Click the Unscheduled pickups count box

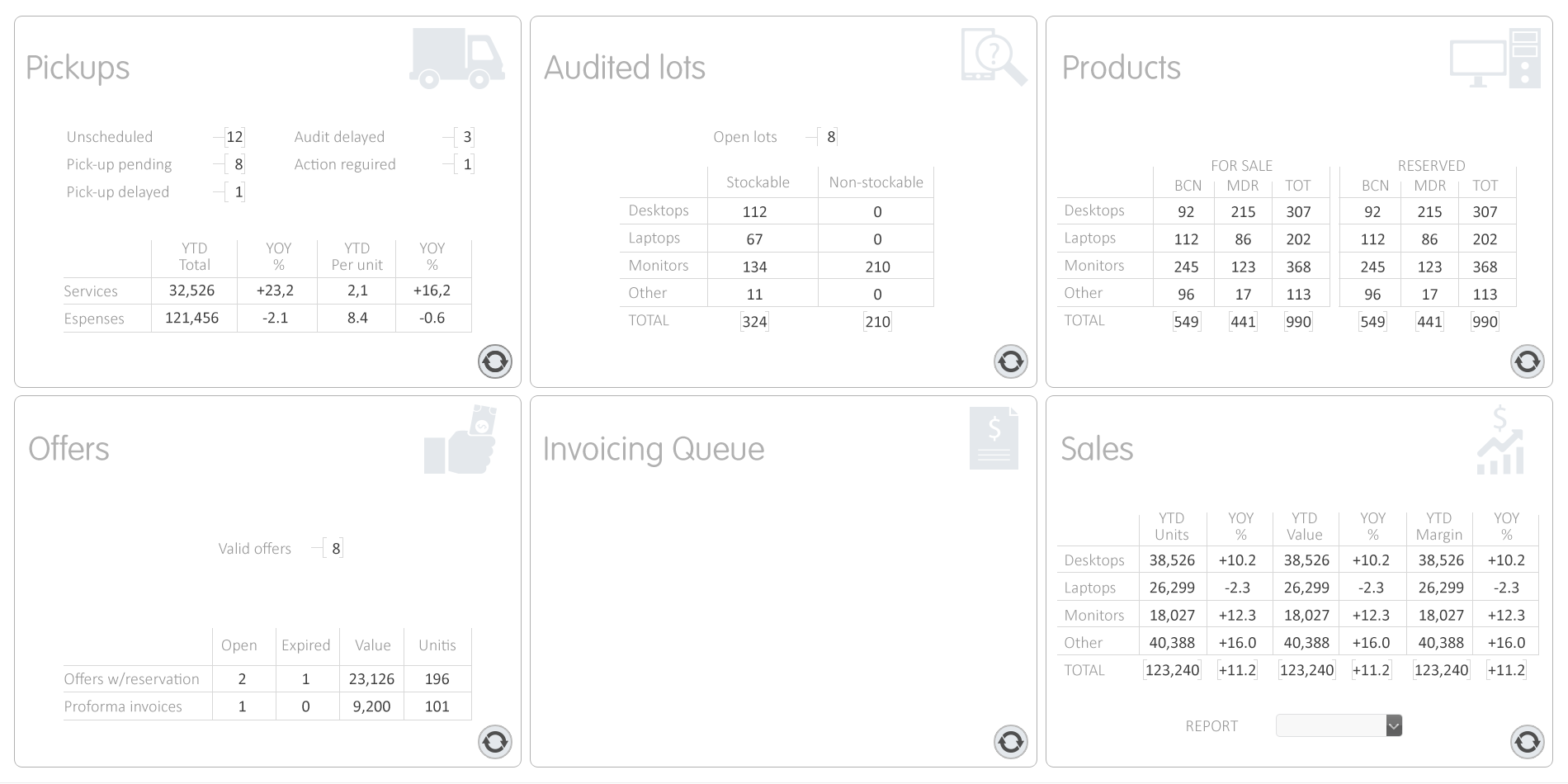[x=234, y=137]
